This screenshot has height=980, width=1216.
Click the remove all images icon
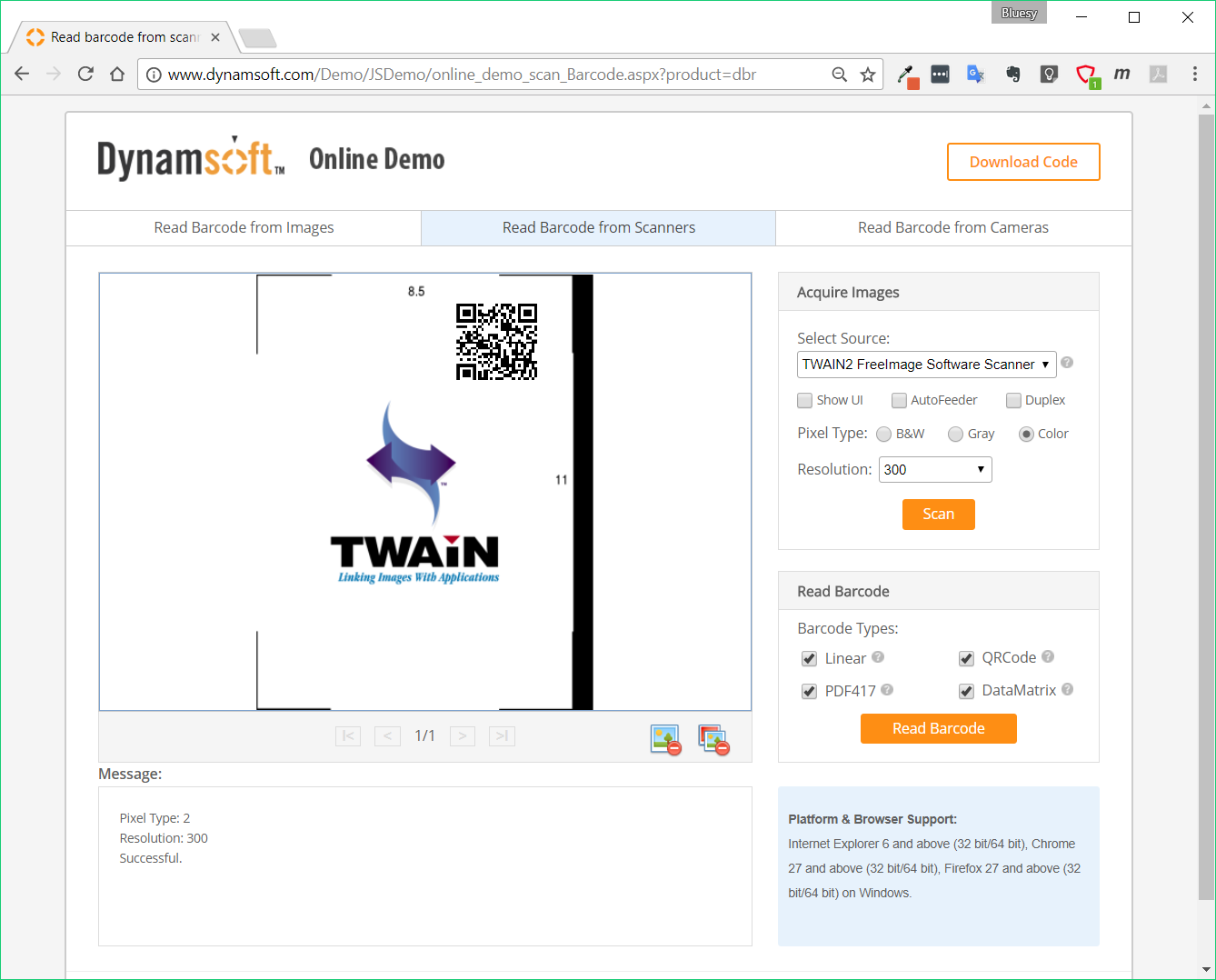click(713, 739)
